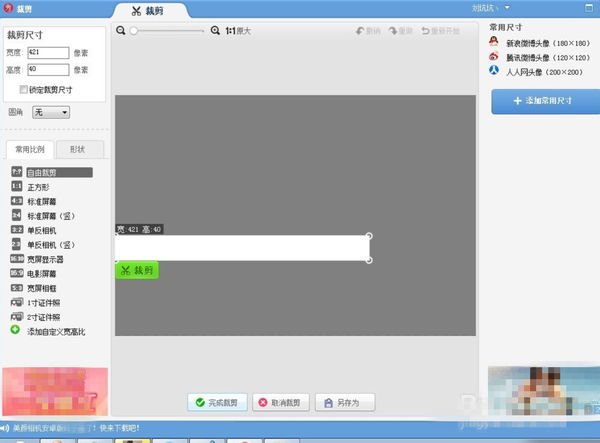600x443 pixels.
Task: Switch to the 形状 tab
Action: [x=80, y=149]
